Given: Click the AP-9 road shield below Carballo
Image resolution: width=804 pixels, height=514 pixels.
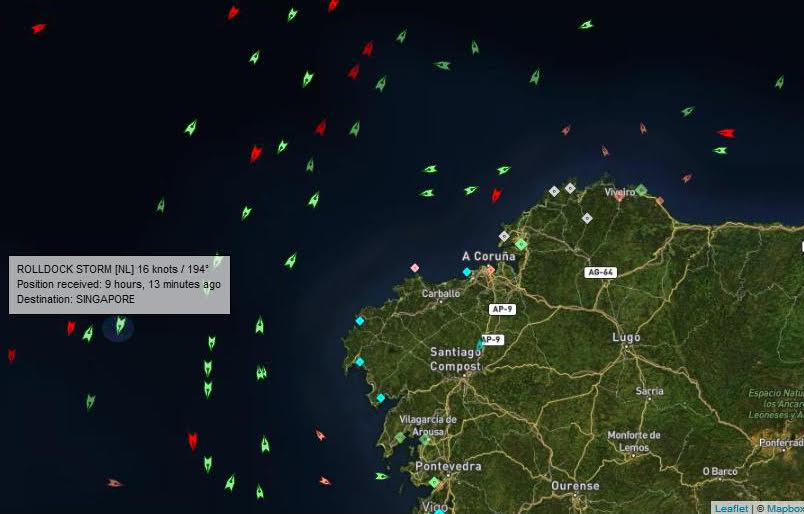Looking at the screenshot, I should (502, 309).
